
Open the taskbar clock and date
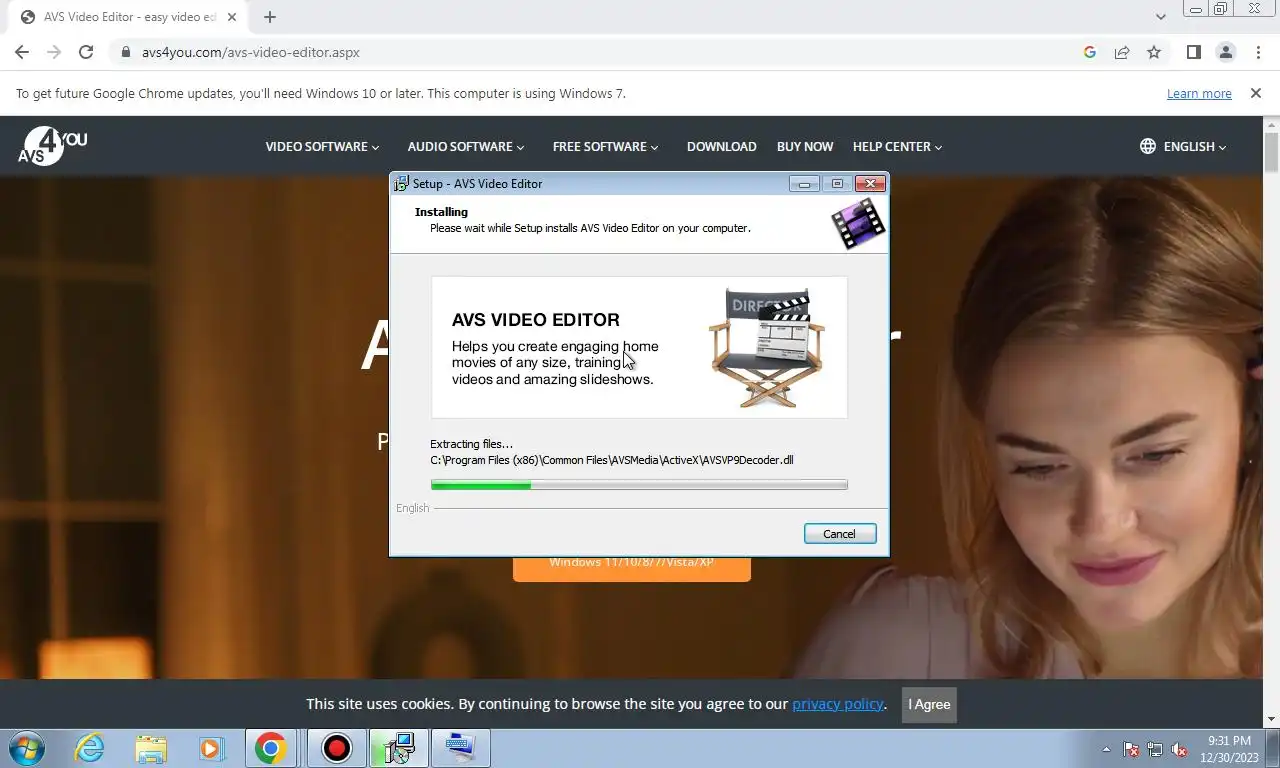1230,749
